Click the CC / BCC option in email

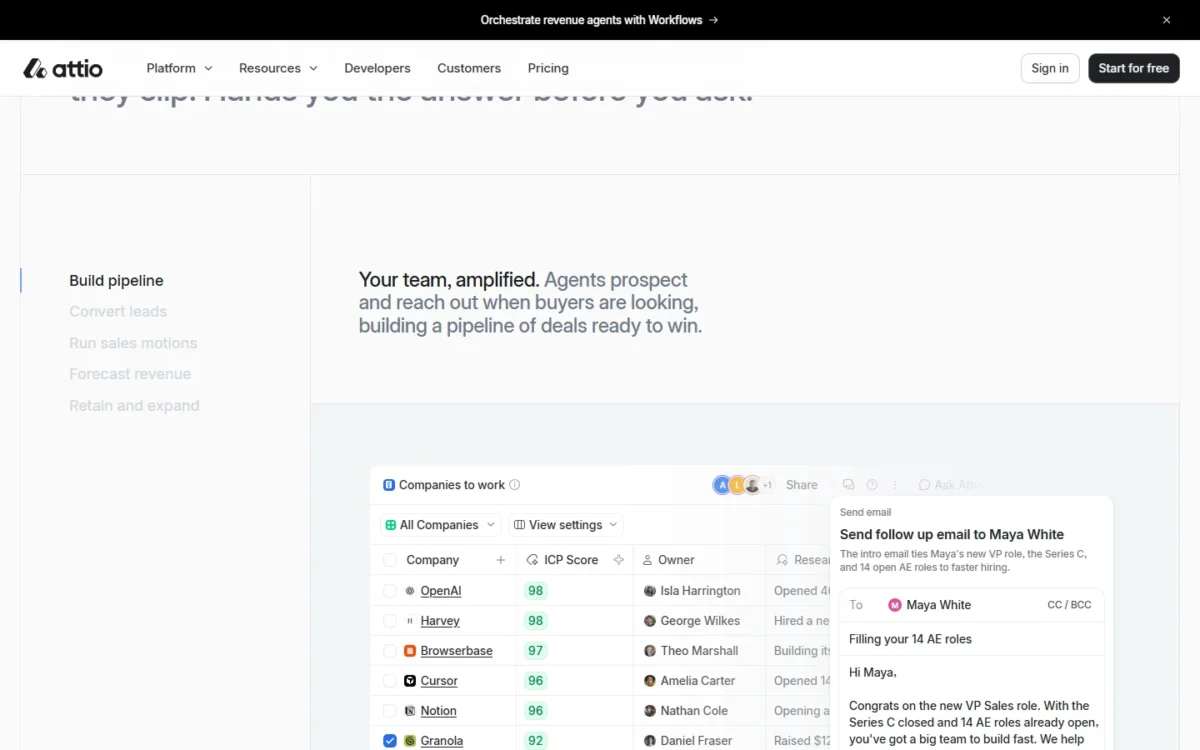(x=1069, y=605)
